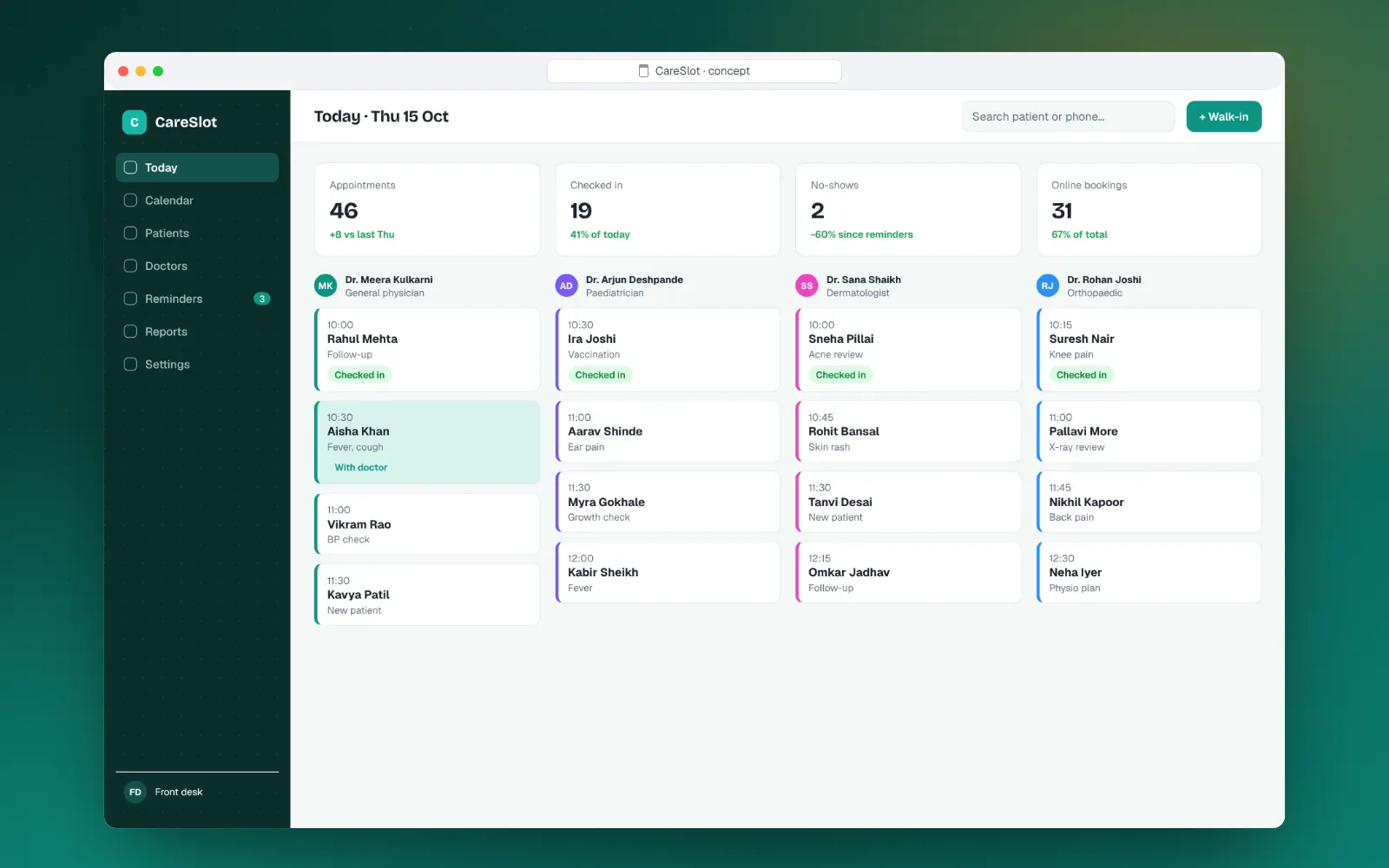Viewport: 1389px width, 868px height.
Task: Click the Calendar sidebar icon
Action: point(130,201)
